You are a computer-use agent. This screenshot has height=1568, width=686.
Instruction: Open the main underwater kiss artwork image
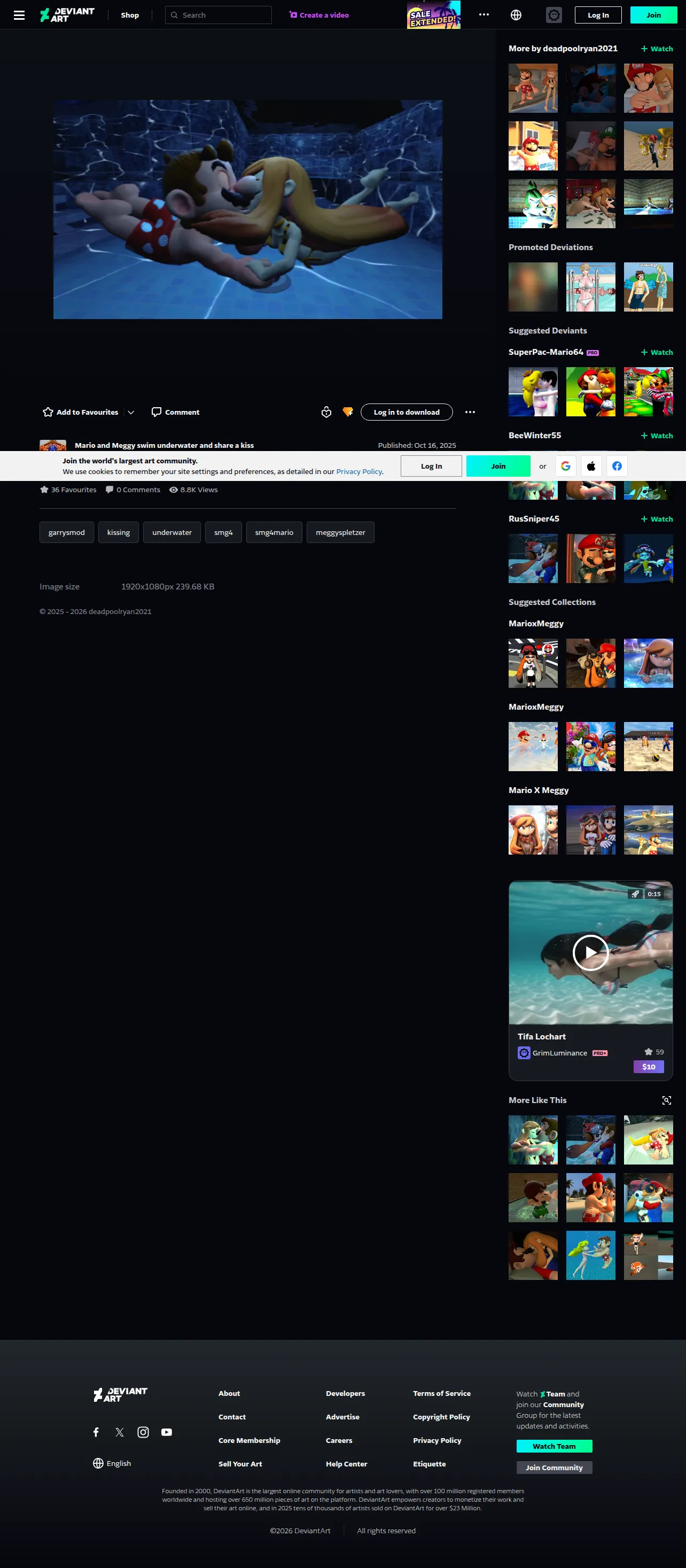[248, 209]
